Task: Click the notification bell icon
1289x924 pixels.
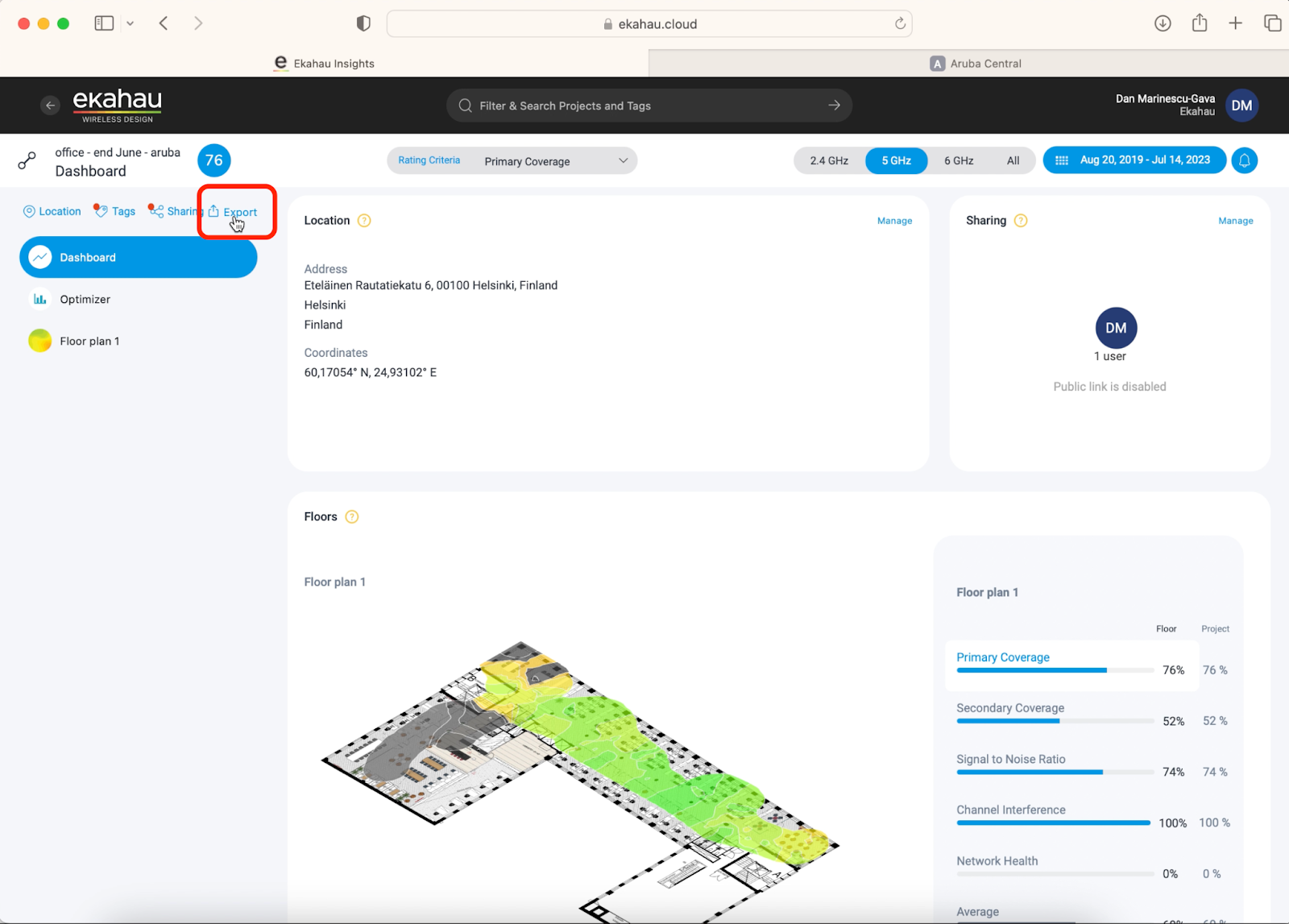Action: 1244,160
